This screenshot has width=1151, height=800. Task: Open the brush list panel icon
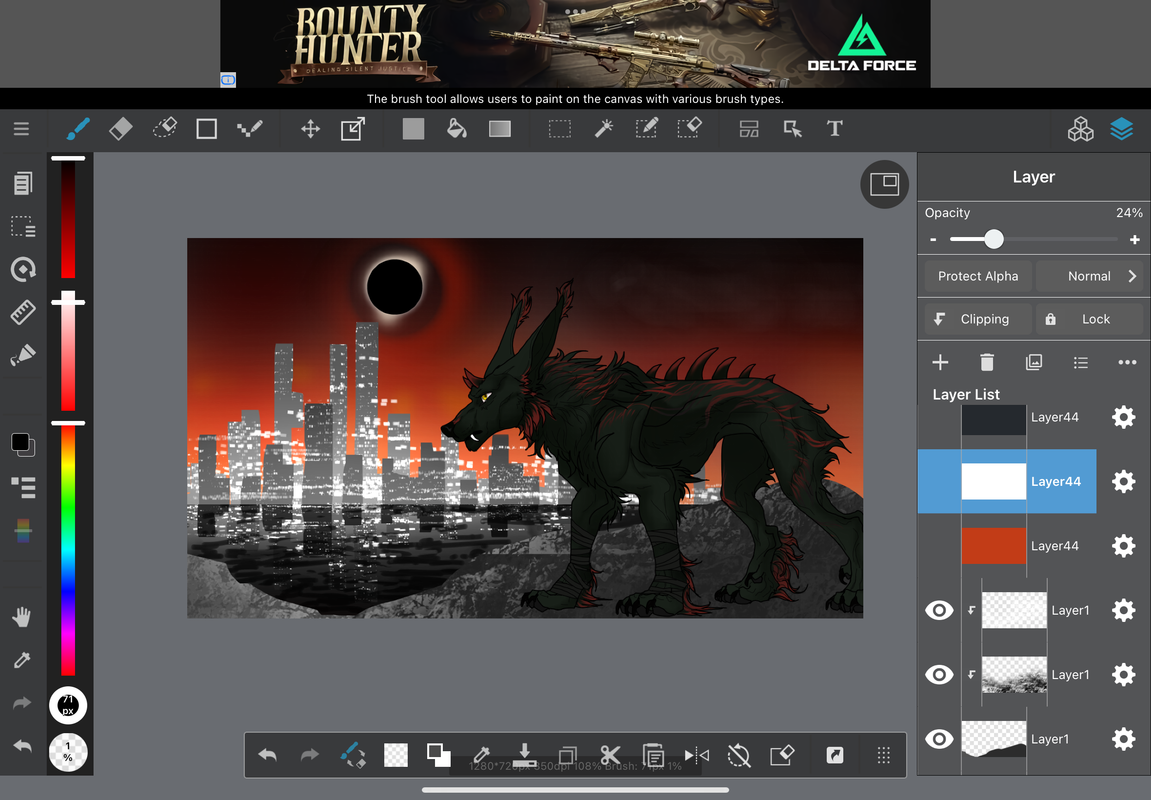(x=23, y=487)
